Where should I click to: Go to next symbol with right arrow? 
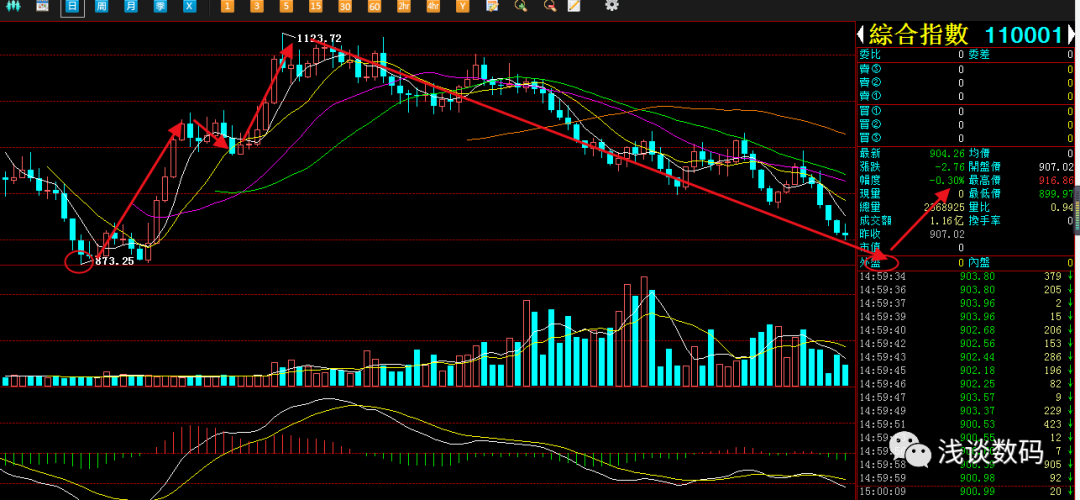point(1070,34)
